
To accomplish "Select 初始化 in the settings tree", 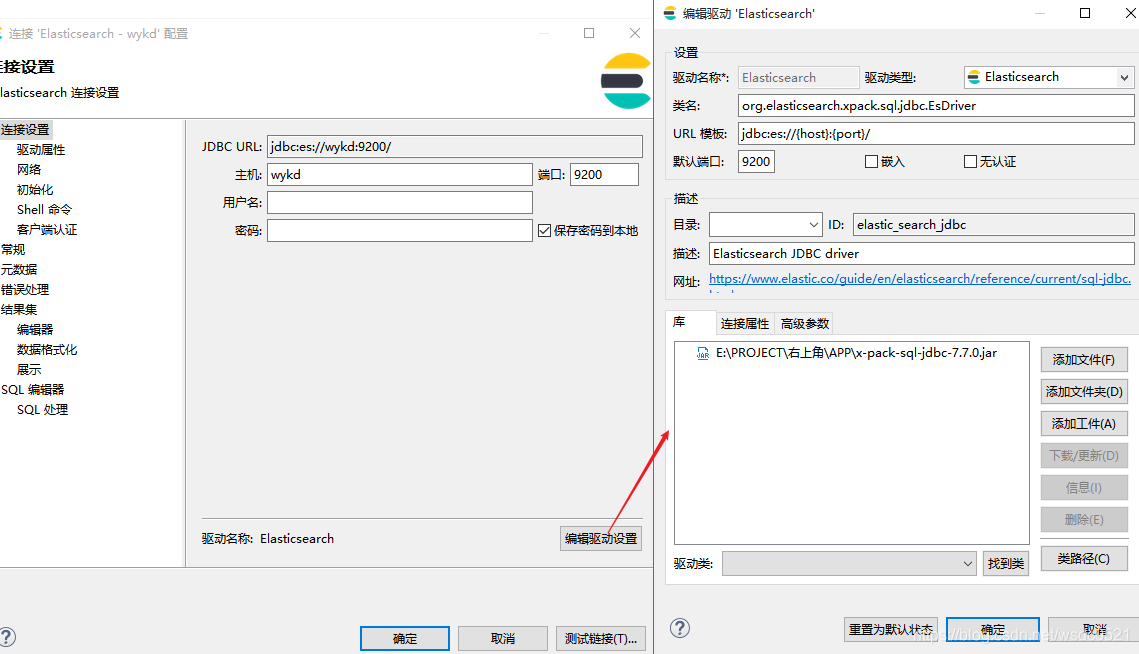I will coord(35,190).
